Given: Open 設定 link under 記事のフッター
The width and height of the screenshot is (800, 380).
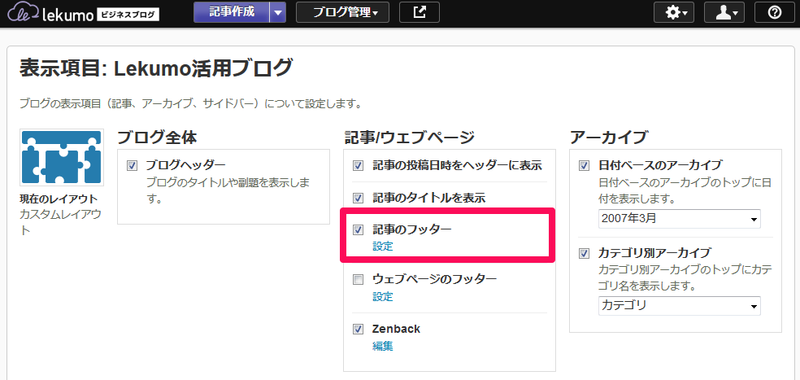Looking at the screenshot, I should (x=383, y=246).
